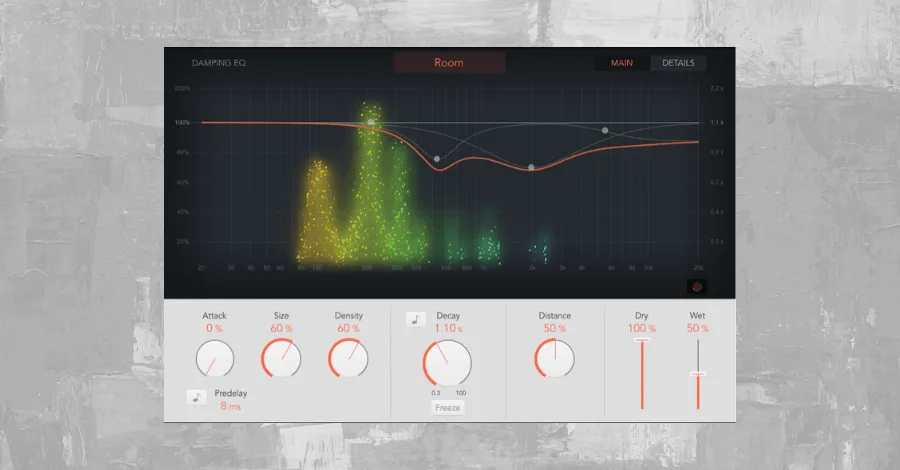Select the EQ node near 600 Hz dip
The width and height of the screenshot is (900, 470).
click(437, 159)
